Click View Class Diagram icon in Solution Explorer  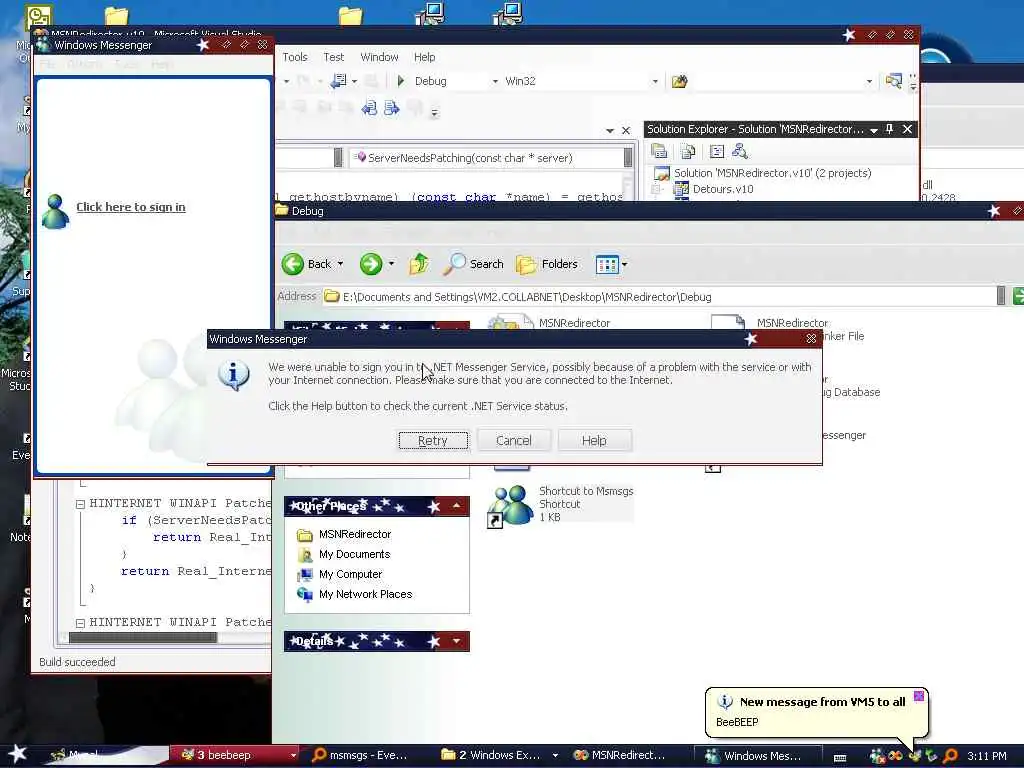[740, 152]
